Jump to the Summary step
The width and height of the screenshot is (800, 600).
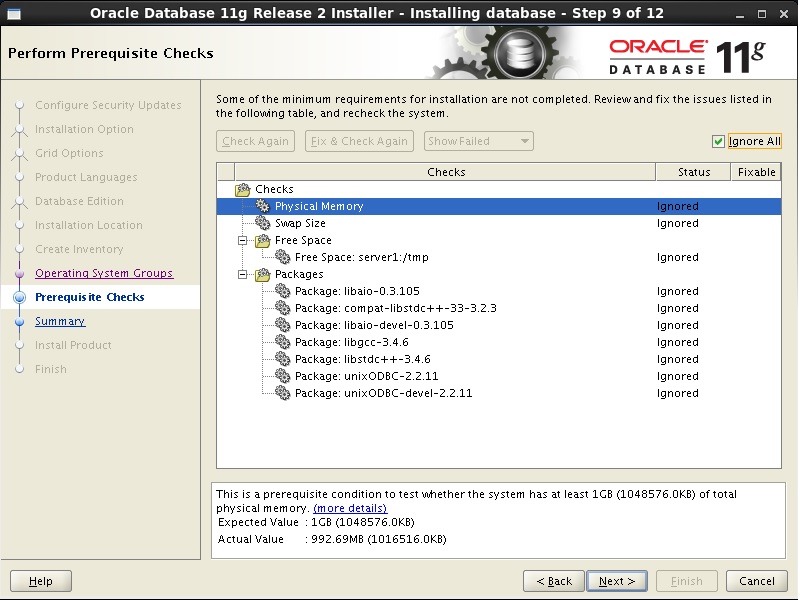[60, 321]
